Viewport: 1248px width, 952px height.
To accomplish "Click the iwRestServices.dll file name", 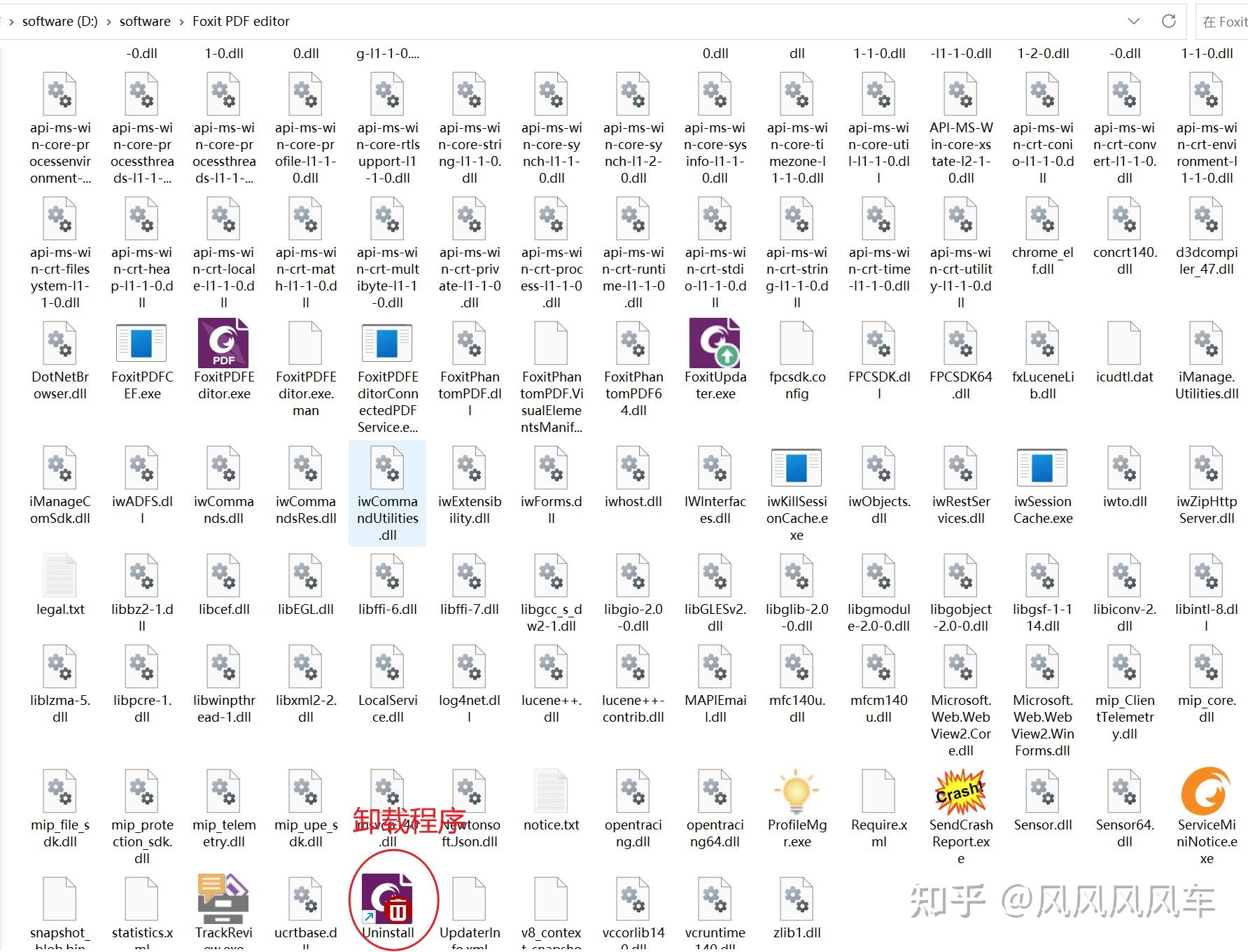I will click(x=961, y=510).
